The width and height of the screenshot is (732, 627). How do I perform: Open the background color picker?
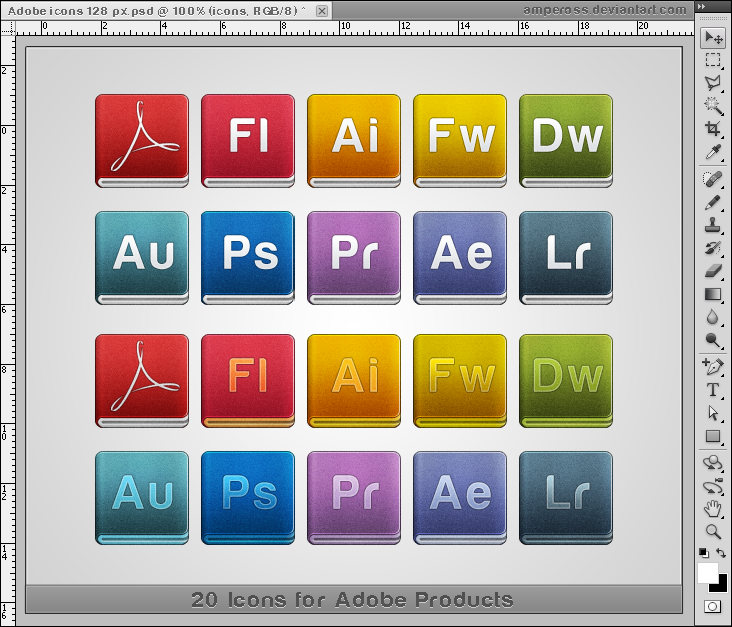click(x=723, y=586)
